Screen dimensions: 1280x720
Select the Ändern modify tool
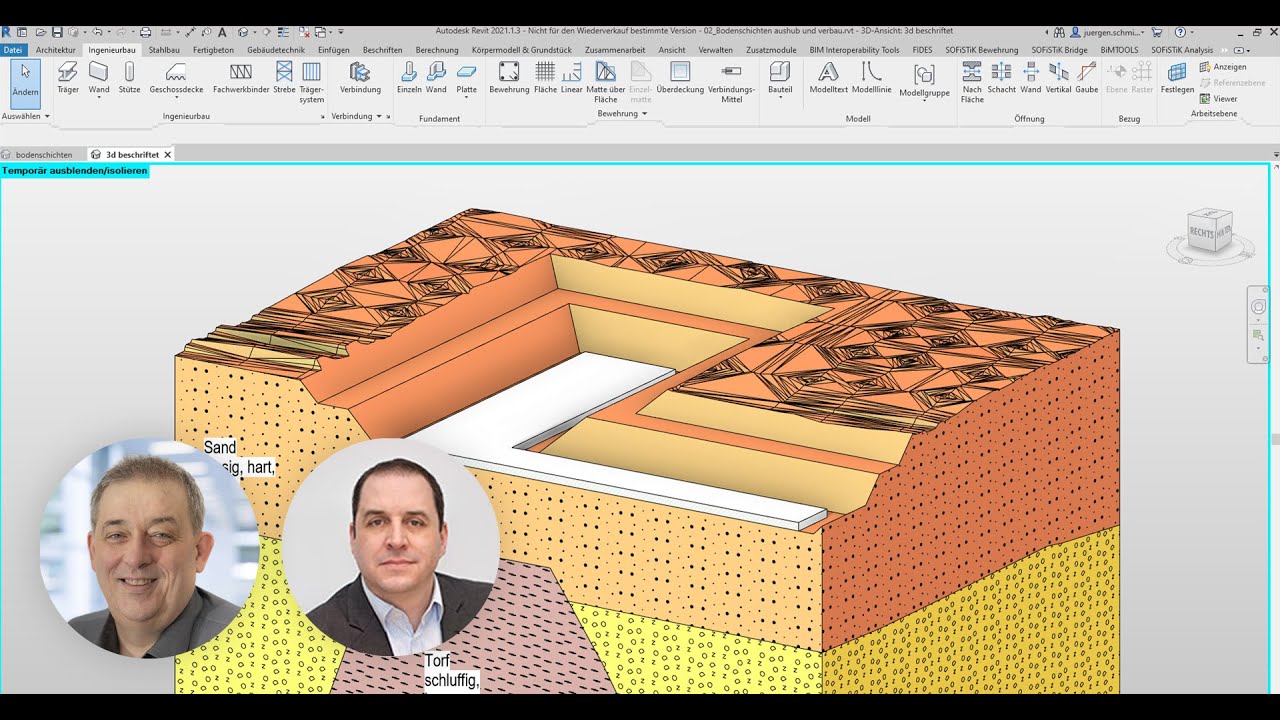(25, 82)
